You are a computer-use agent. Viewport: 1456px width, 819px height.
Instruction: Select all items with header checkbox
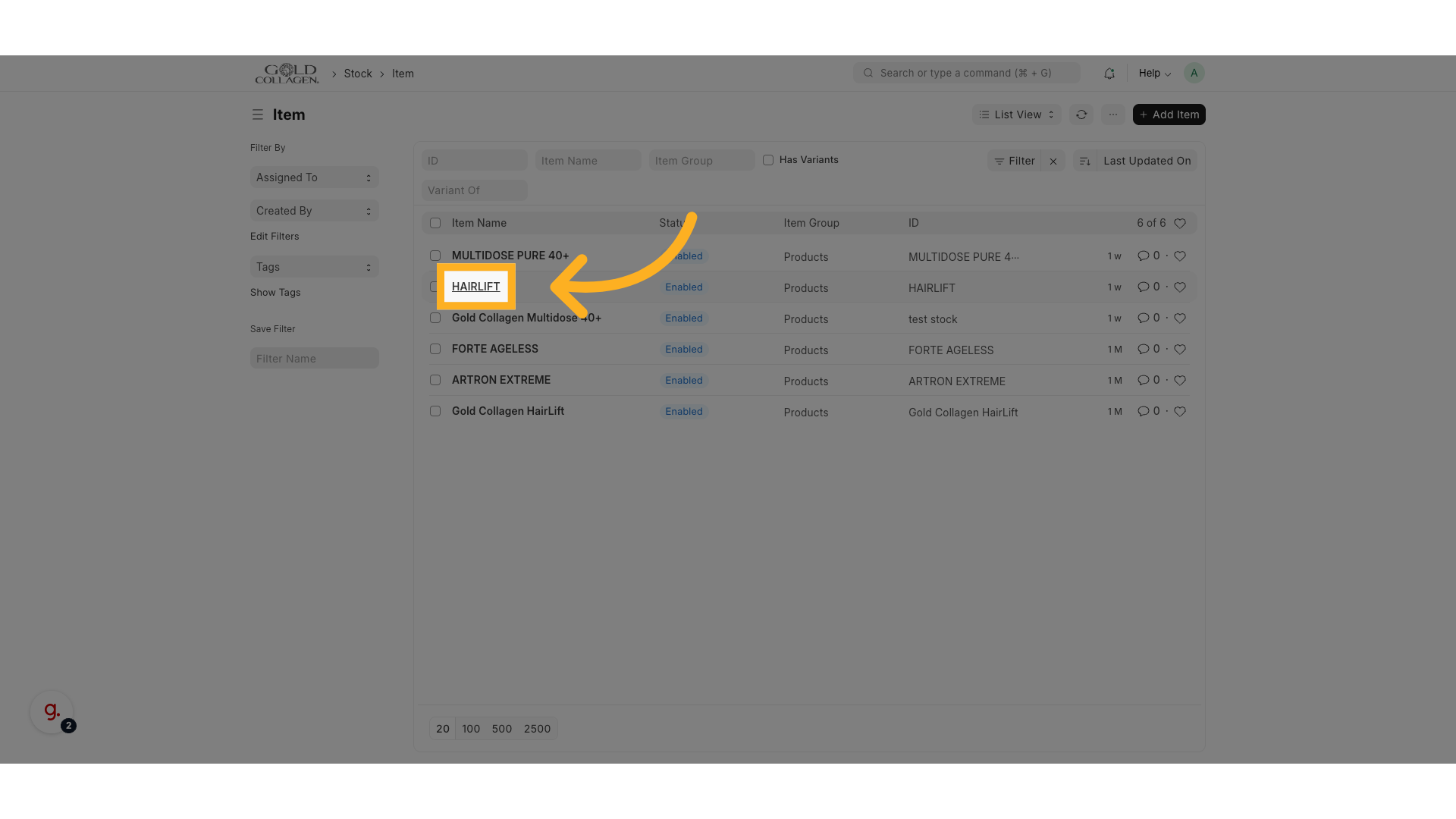(x=435, y=223)
